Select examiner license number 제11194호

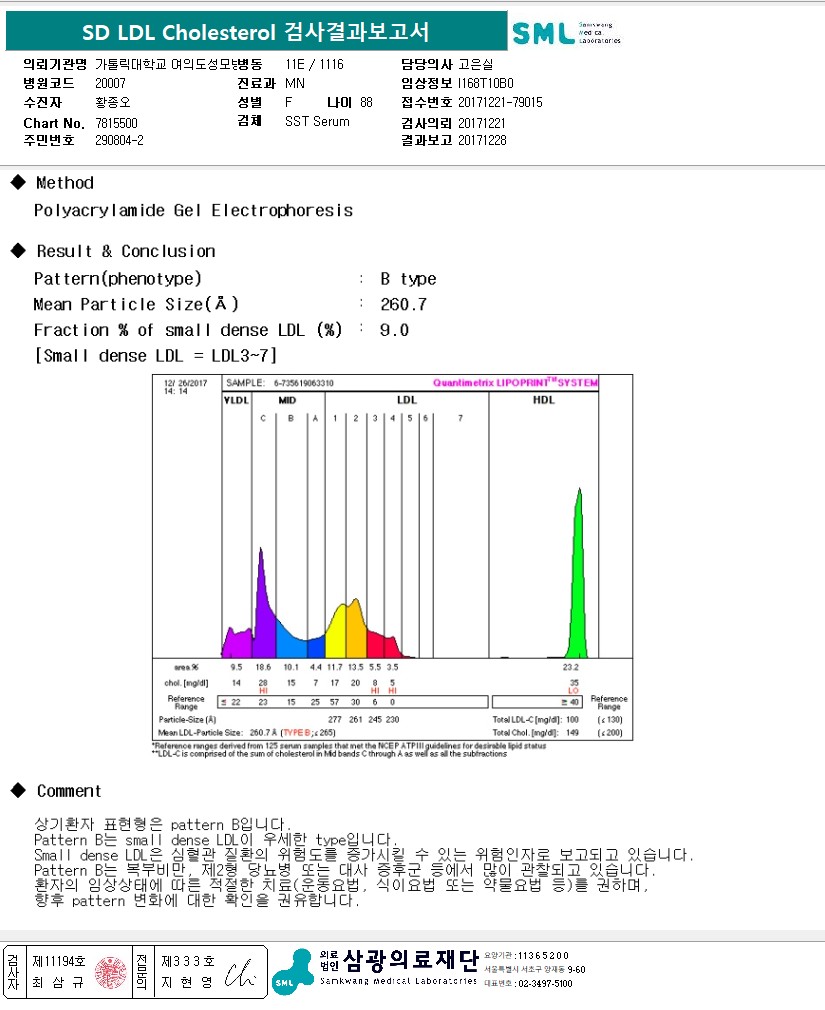[59, 961]
